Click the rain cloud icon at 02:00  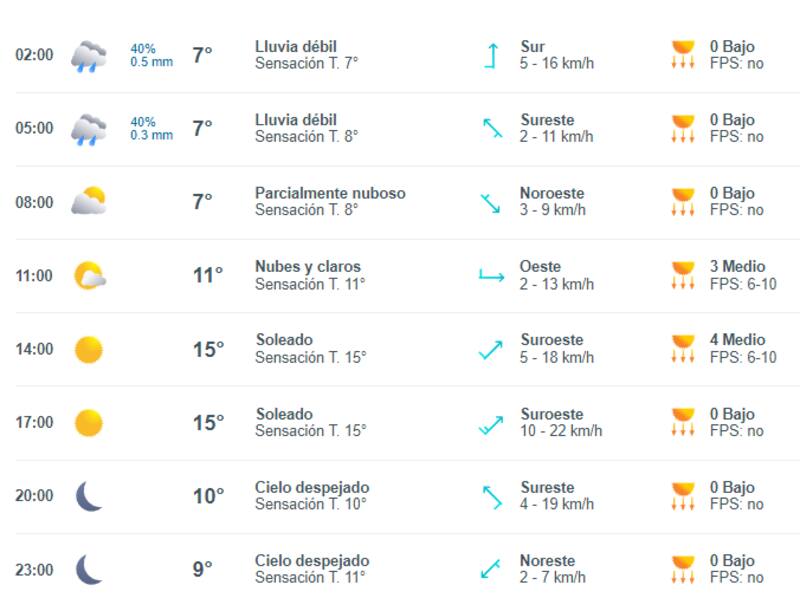coord(88,56)
